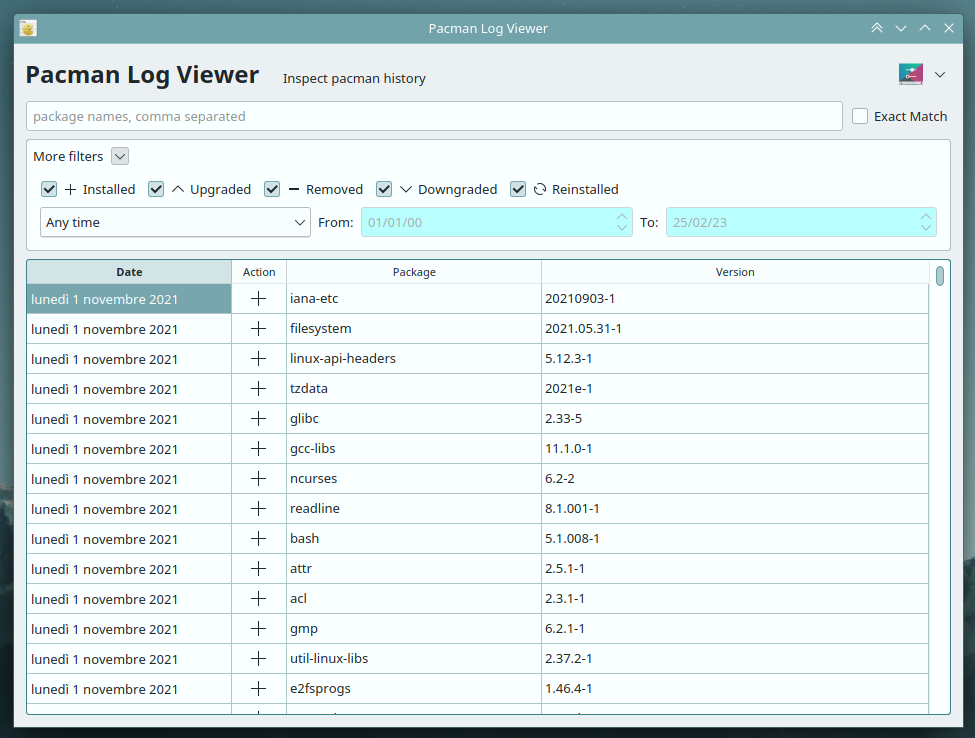Decrease the From date with down arrow
This screenshot has height=738, width=975.
tap(622, 228)
